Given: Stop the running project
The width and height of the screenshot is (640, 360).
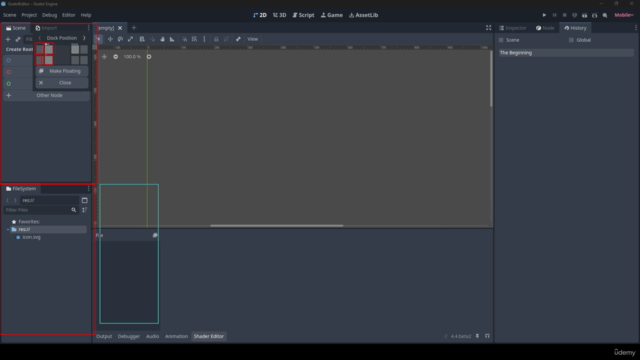Looking at the screenshot, I should pos(564,15).
